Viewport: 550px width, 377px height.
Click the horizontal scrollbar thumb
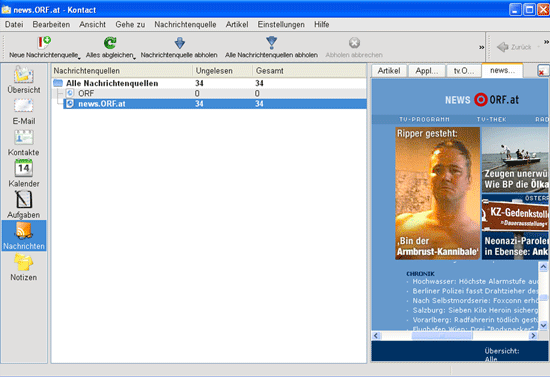(x=442, y=336)
